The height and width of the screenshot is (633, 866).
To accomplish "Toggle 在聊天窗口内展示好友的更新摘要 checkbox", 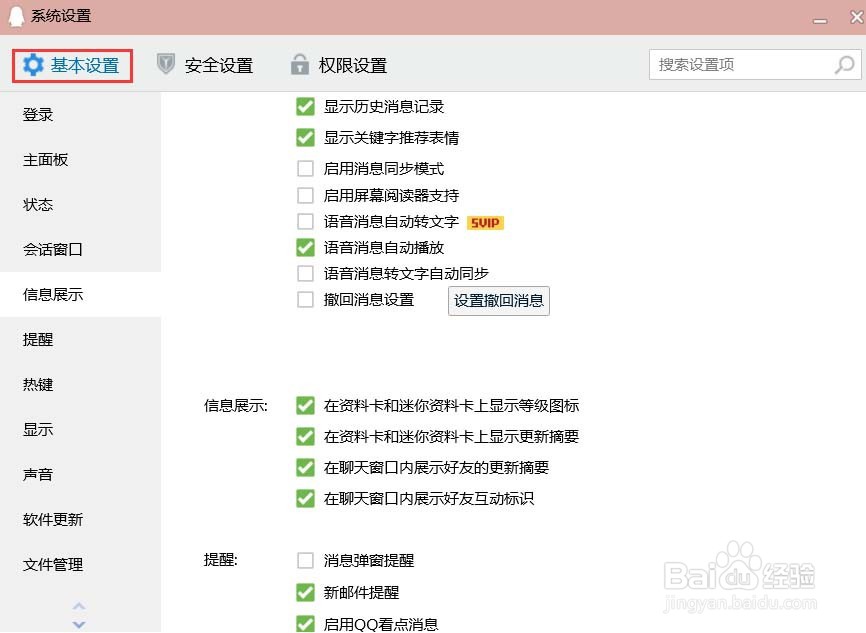I will pos(305,467).
